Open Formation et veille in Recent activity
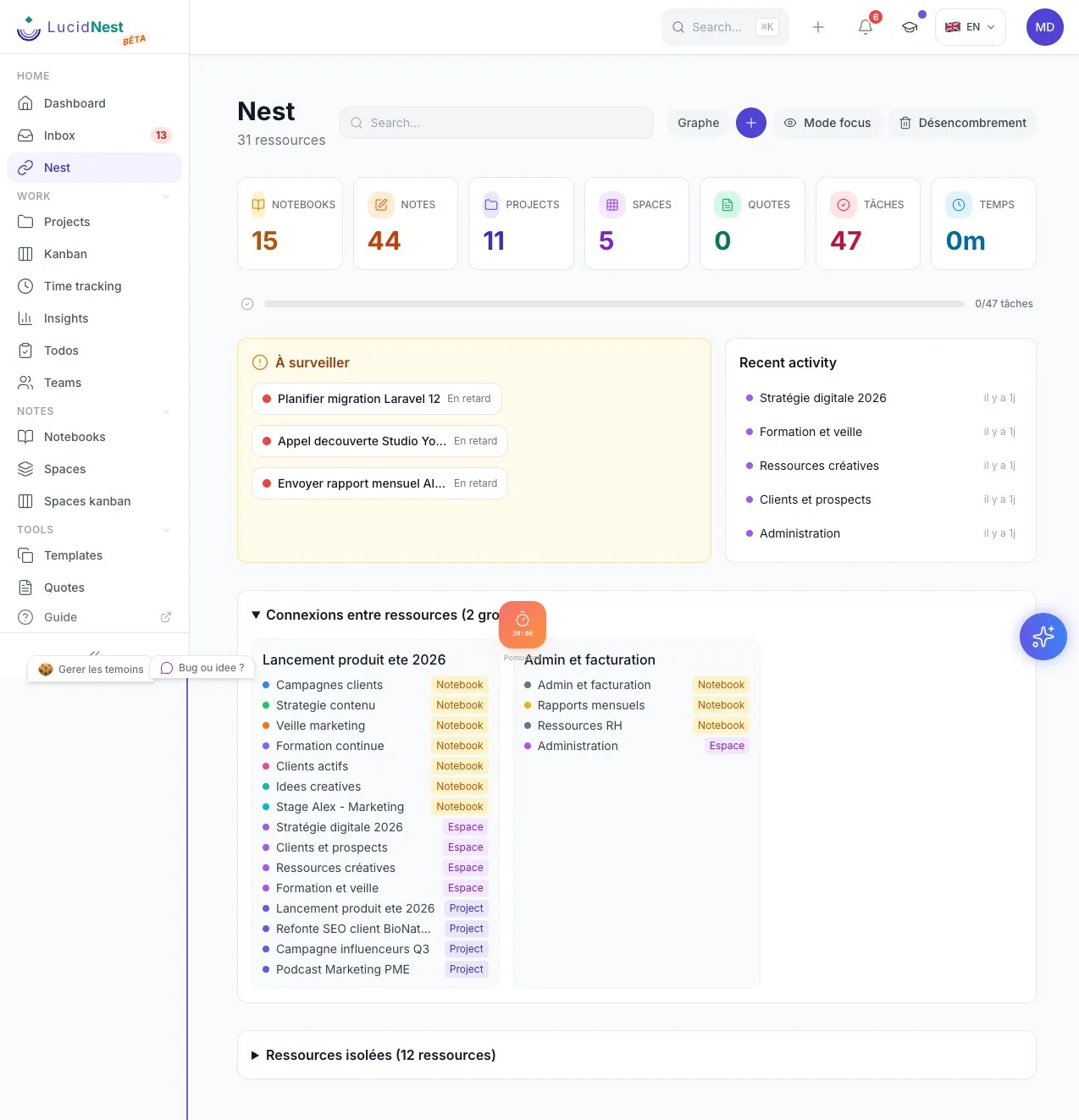This screenshot has height=1120, width=1079. [x=881, y=432]
